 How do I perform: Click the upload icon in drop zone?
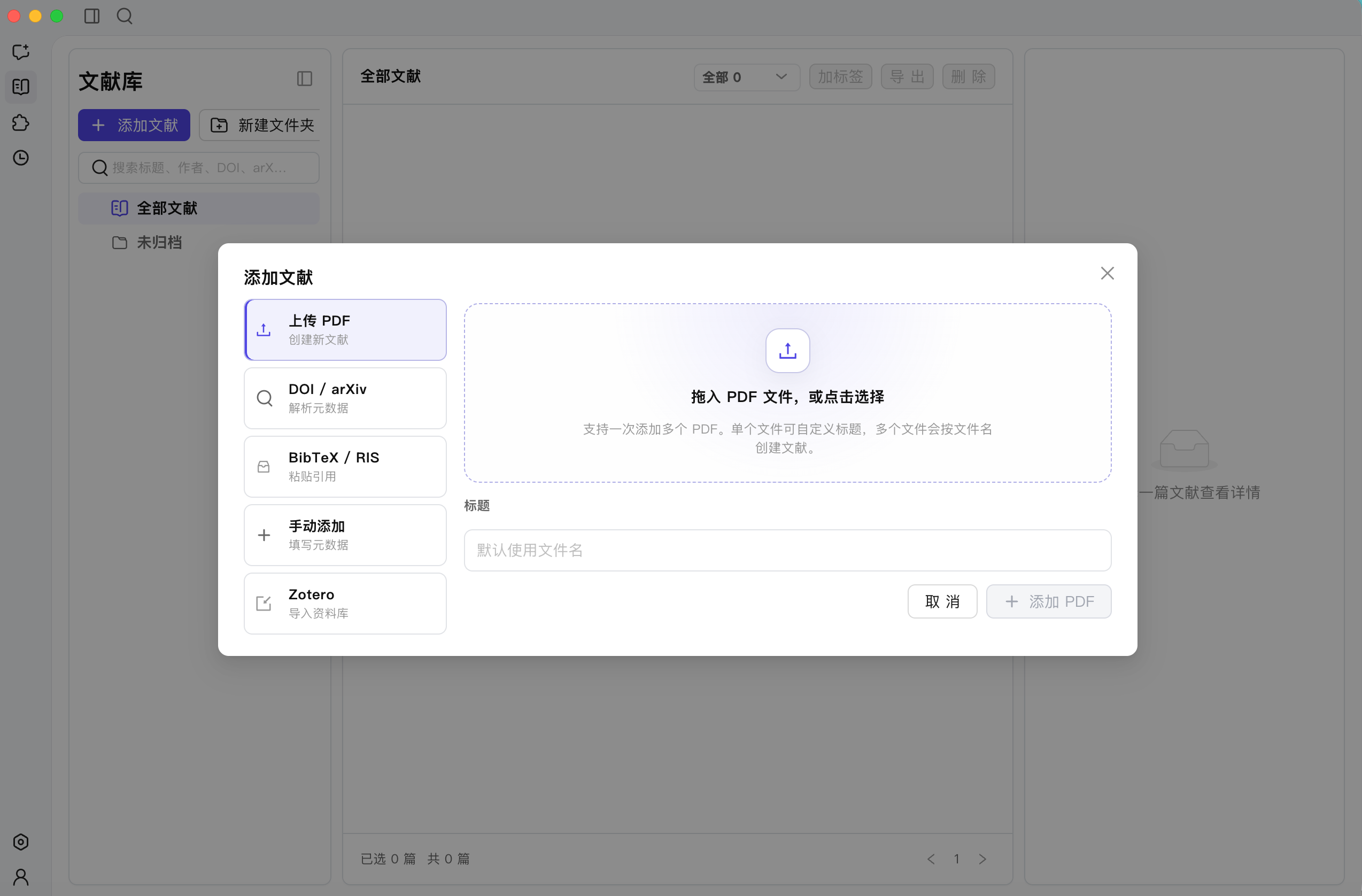pyautogui.click(x=787, y=350)
